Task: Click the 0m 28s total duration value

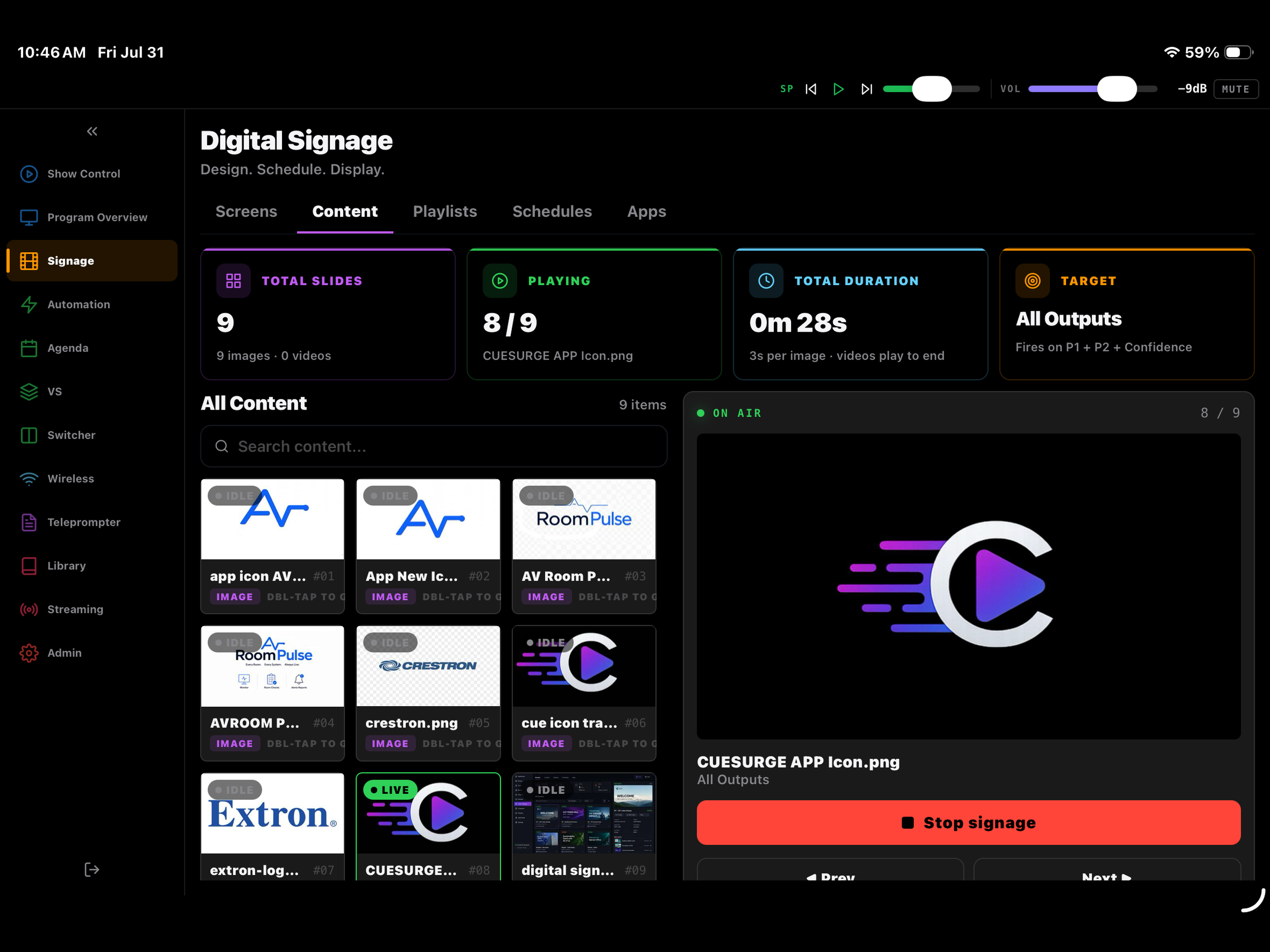Action: (x=798, y=323)
